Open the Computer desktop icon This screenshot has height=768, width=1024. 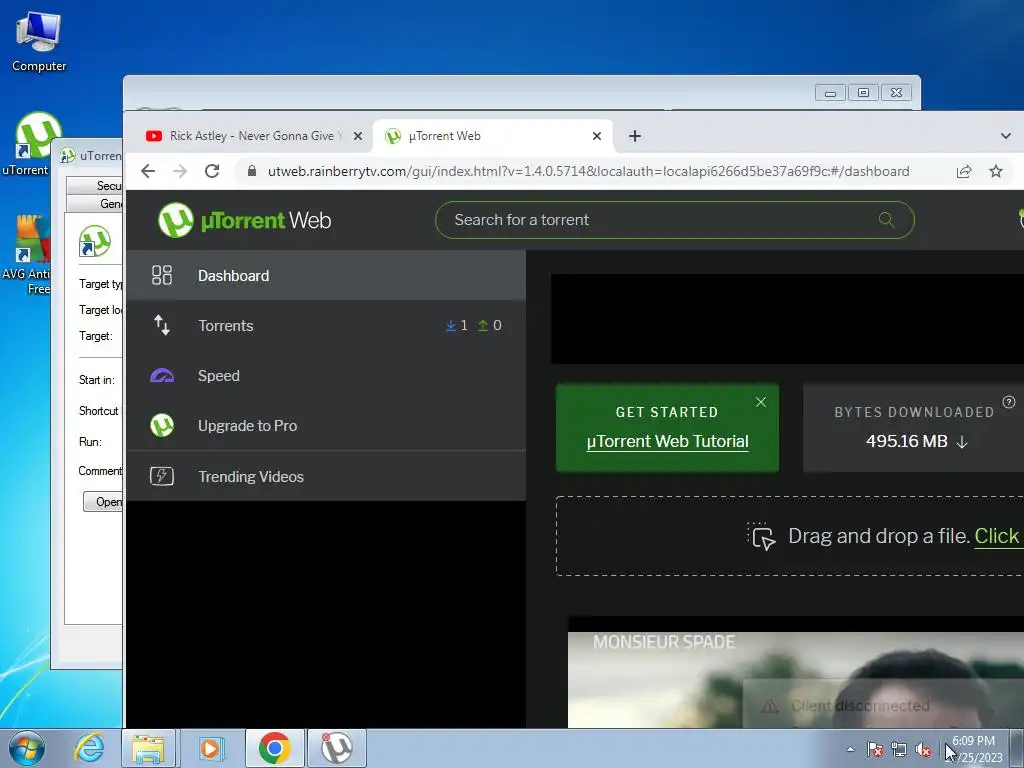[39, 42]
